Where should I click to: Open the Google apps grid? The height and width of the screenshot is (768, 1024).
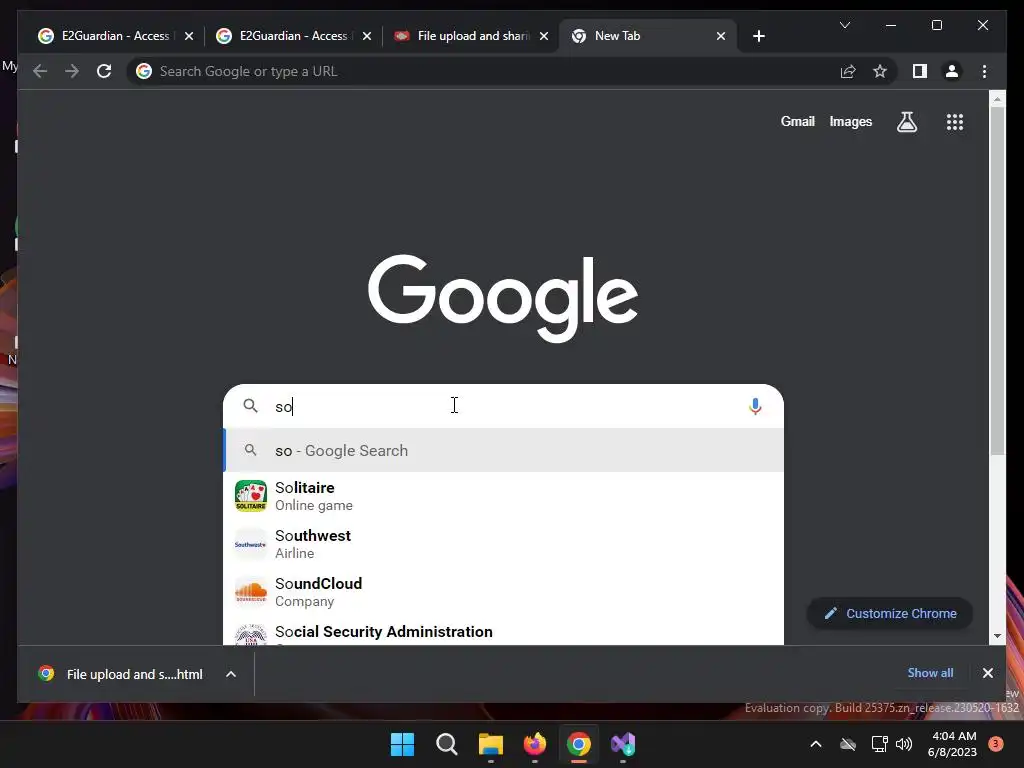[955, 121]
